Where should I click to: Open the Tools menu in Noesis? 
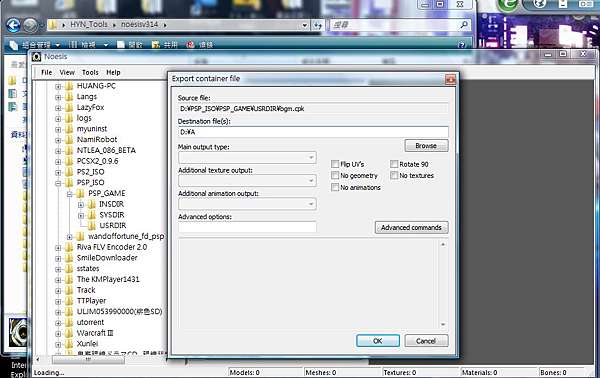[x=90, y=72]
